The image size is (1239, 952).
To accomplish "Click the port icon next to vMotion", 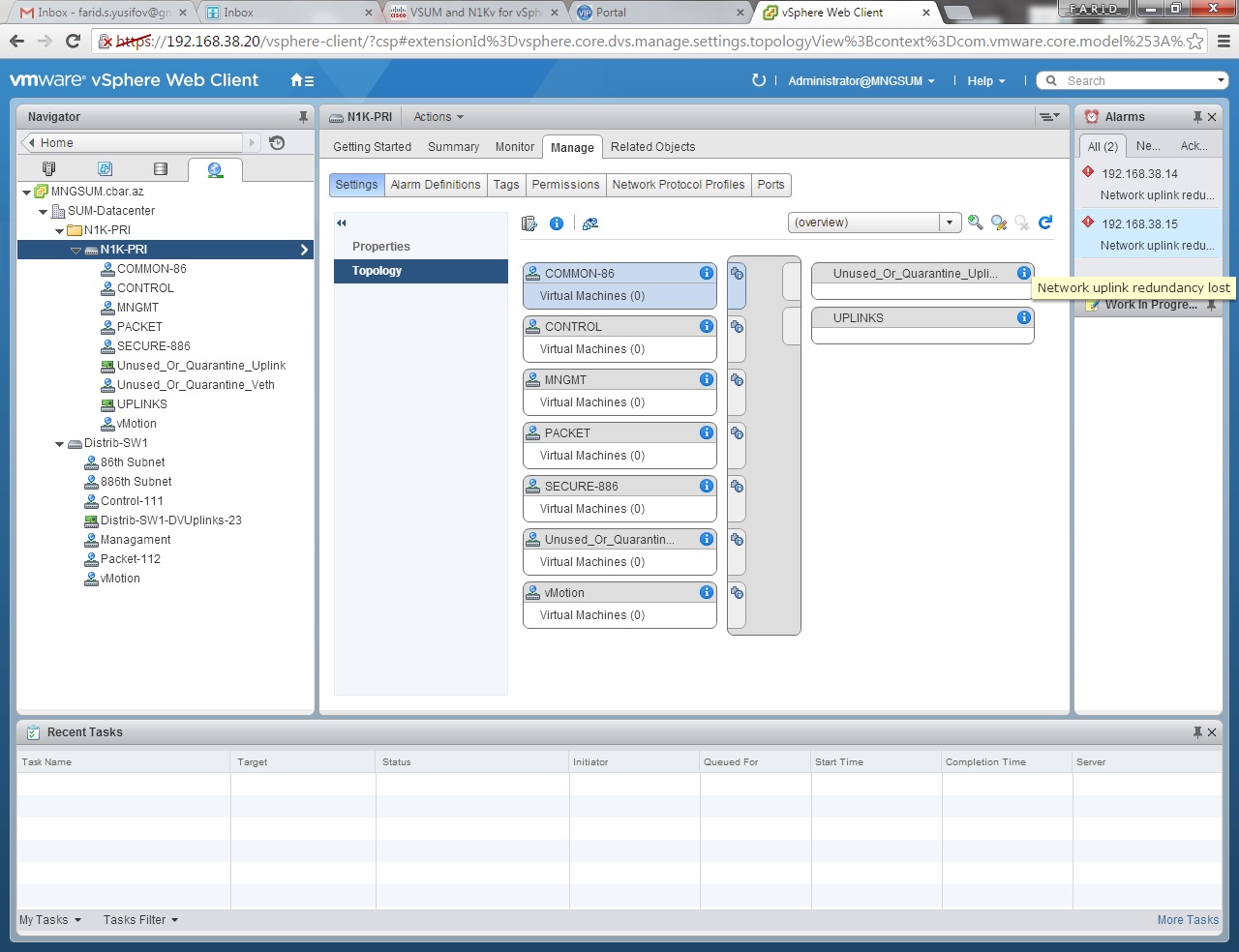I will pyautogui.click(x=737, y=593).
